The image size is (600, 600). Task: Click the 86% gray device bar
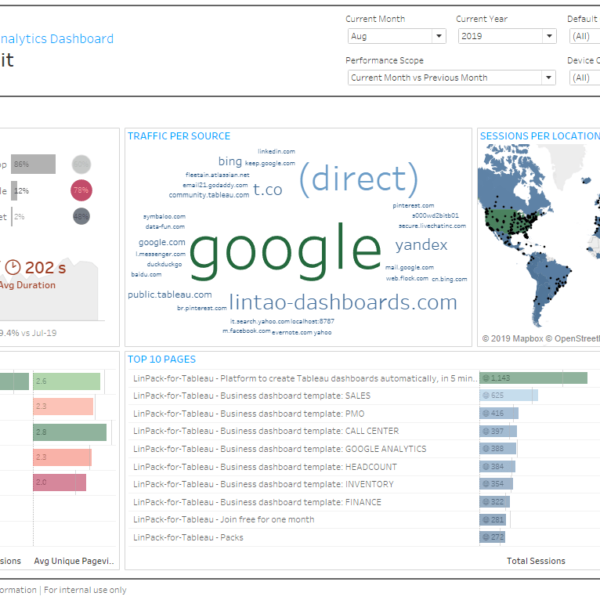pyautogui.click(x=33, y=164)
